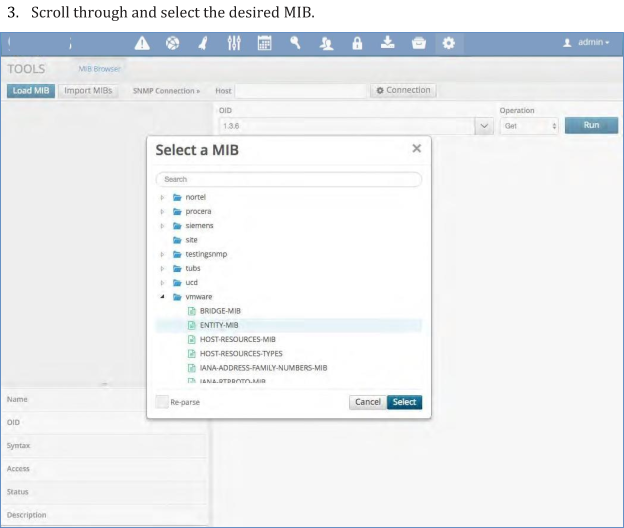Click the Search field in MIB dialog

[x=288, y=179]
